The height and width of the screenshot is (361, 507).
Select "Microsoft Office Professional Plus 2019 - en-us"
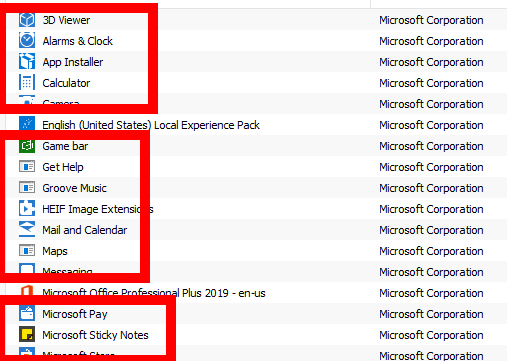pyautogui.click(x=154, y=293)
